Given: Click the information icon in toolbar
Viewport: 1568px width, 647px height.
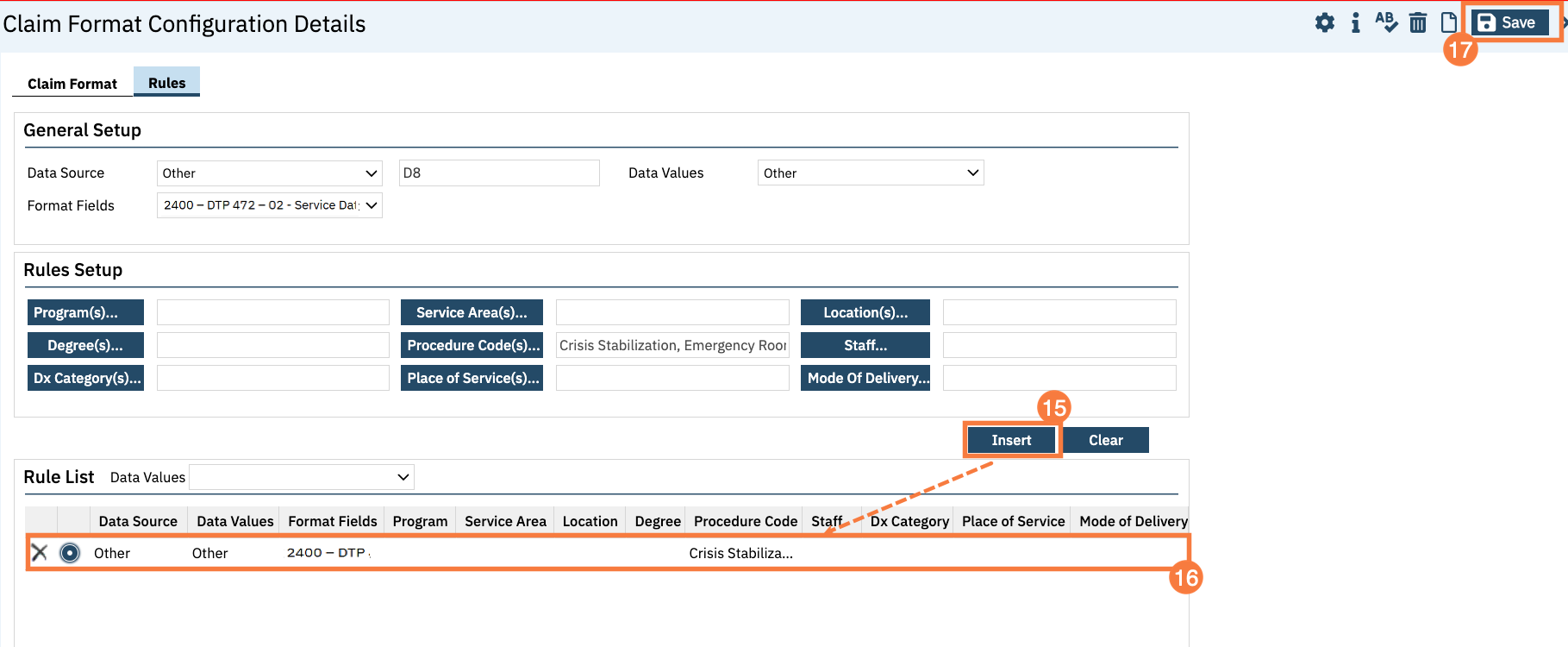Looking at the screenshot, I should 1356,23.
